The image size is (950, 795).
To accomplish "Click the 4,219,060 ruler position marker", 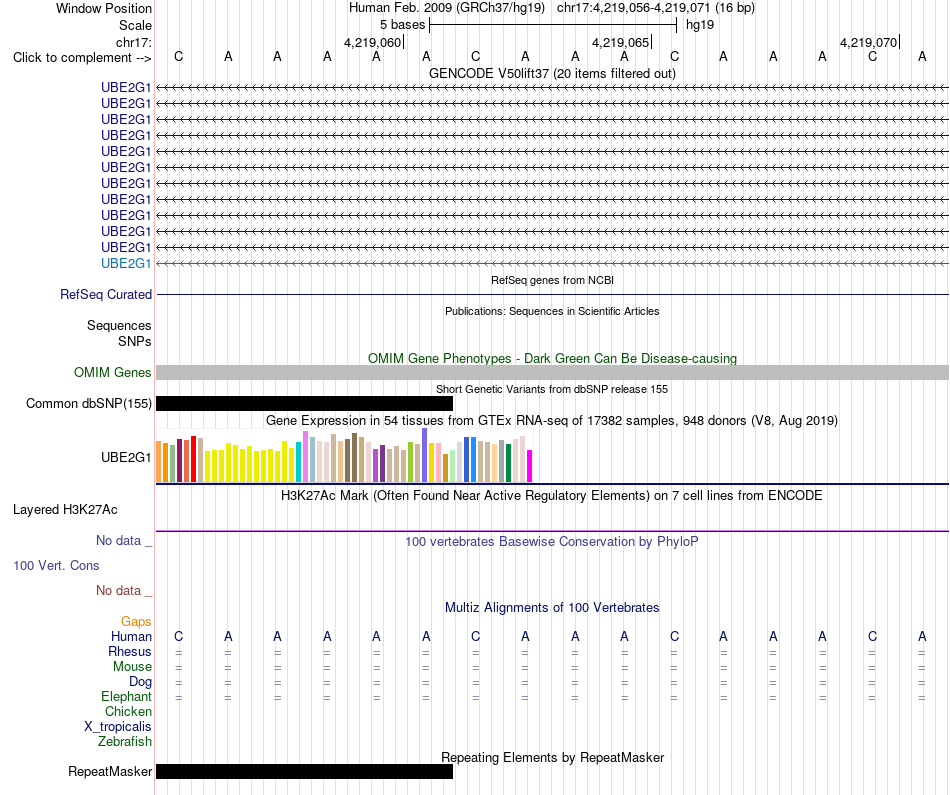I will click(x=373, y=42).
